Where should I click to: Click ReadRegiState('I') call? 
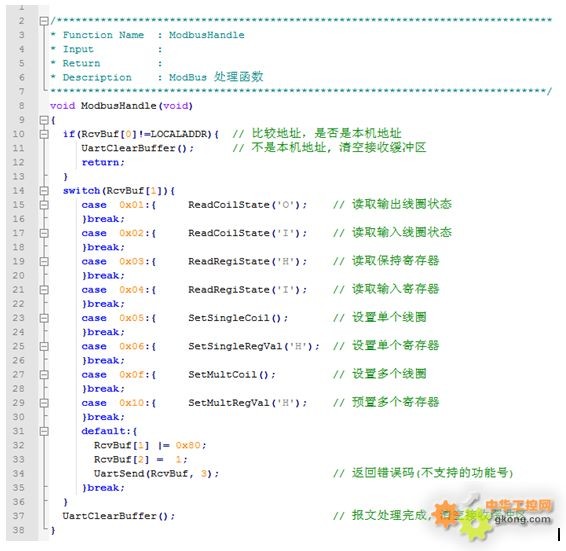247,290
